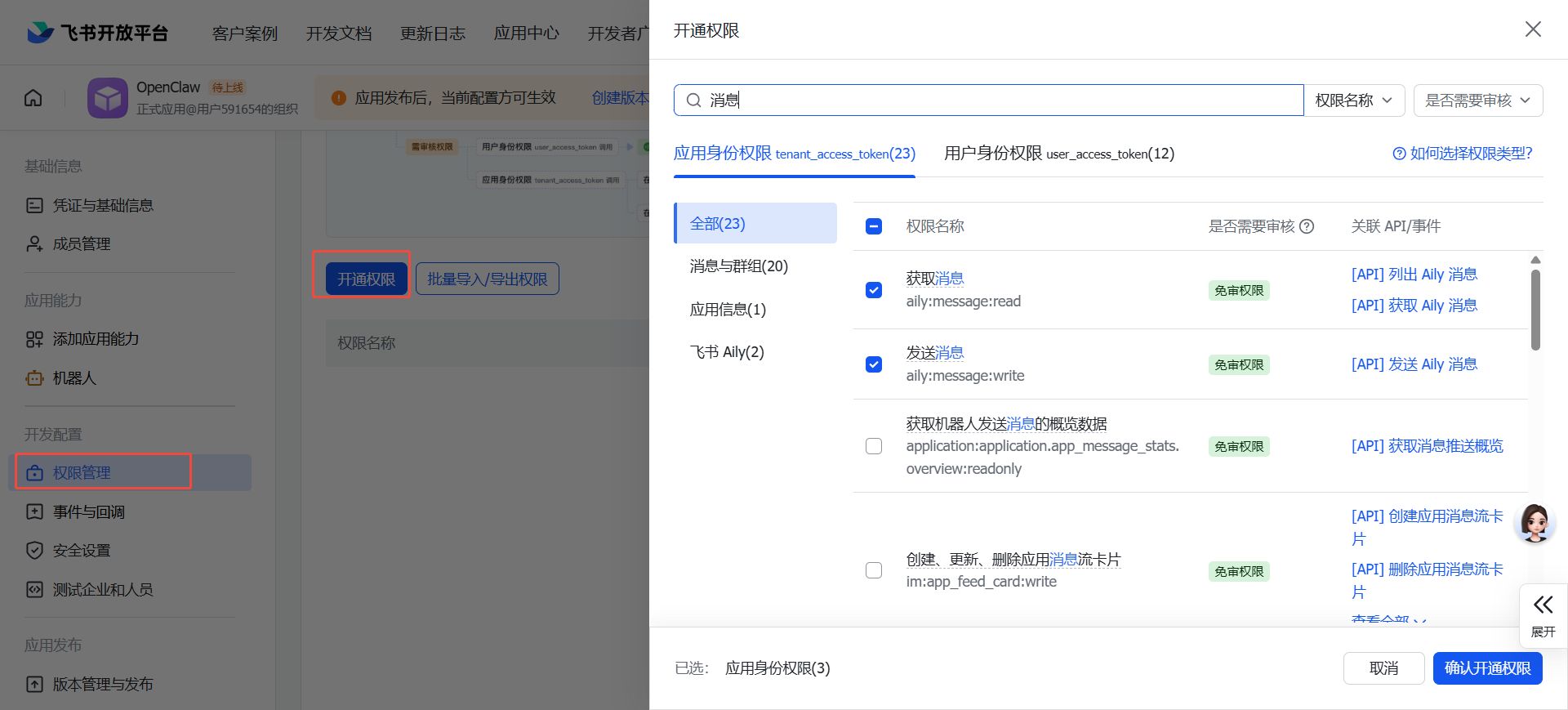Click the OpenClaw app cube icon
The image size is (1568, 710).
point(108,98)
